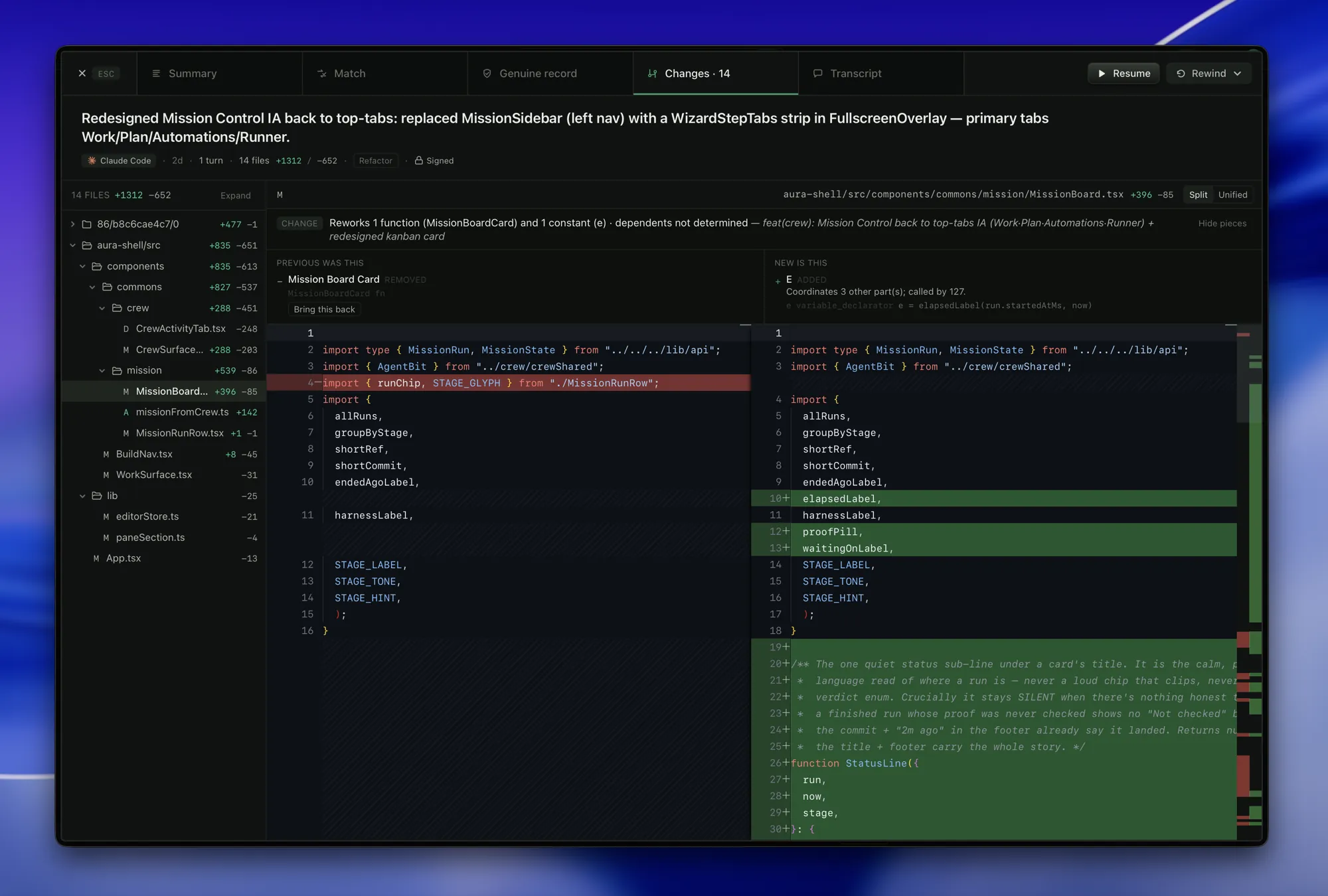Viewport: 1328px width, 896px height.
Task: Click the 14 files stat in header
Action: pos(254,161)
